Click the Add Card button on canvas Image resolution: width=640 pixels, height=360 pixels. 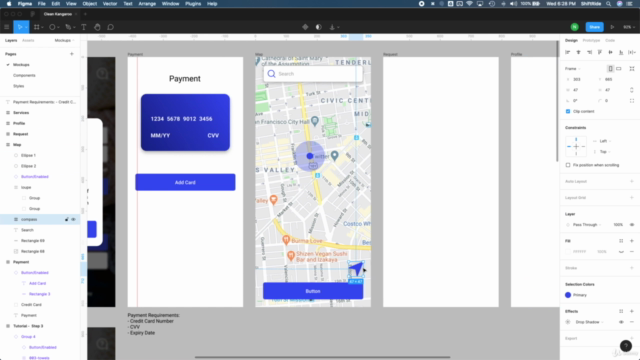[x=185, y=182]
